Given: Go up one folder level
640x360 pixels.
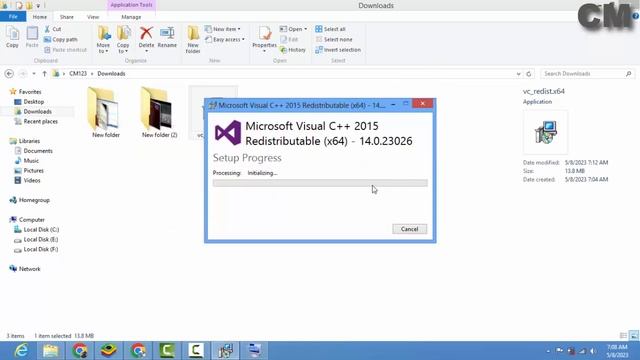Looking at the screenshot, I should pos(44,74).
